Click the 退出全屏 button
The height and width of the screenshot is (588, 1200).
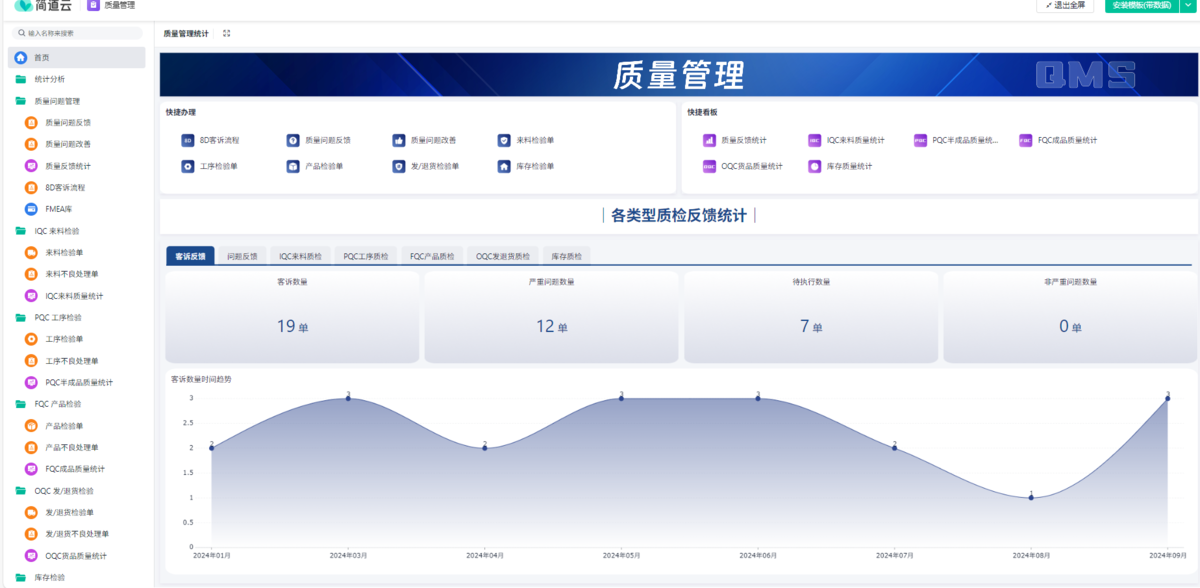(x=1065, y=5)
